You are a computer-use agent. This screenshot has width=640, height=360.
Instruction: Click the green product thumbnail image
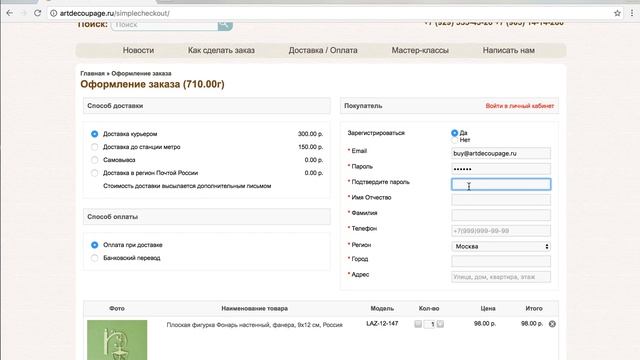tap(117, 340)
